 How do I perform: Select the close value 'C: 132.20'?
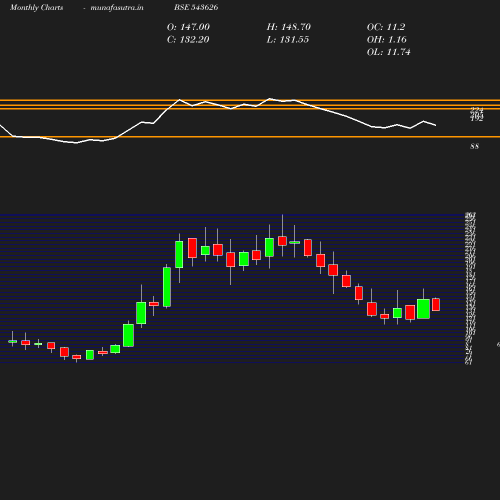[188, 40]
